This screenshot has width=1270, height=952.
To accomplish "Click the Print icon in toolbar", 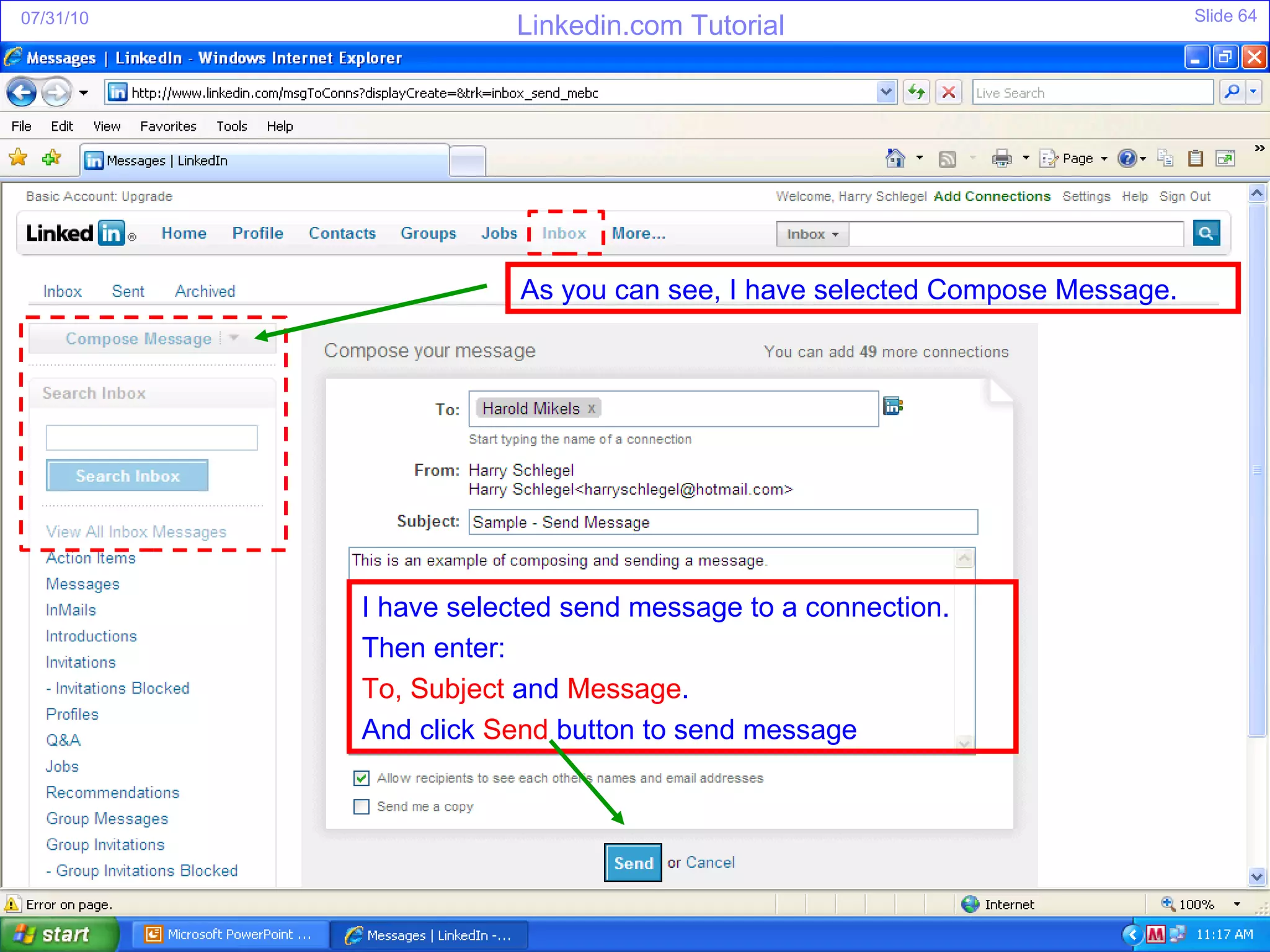I will [1001, 159].
